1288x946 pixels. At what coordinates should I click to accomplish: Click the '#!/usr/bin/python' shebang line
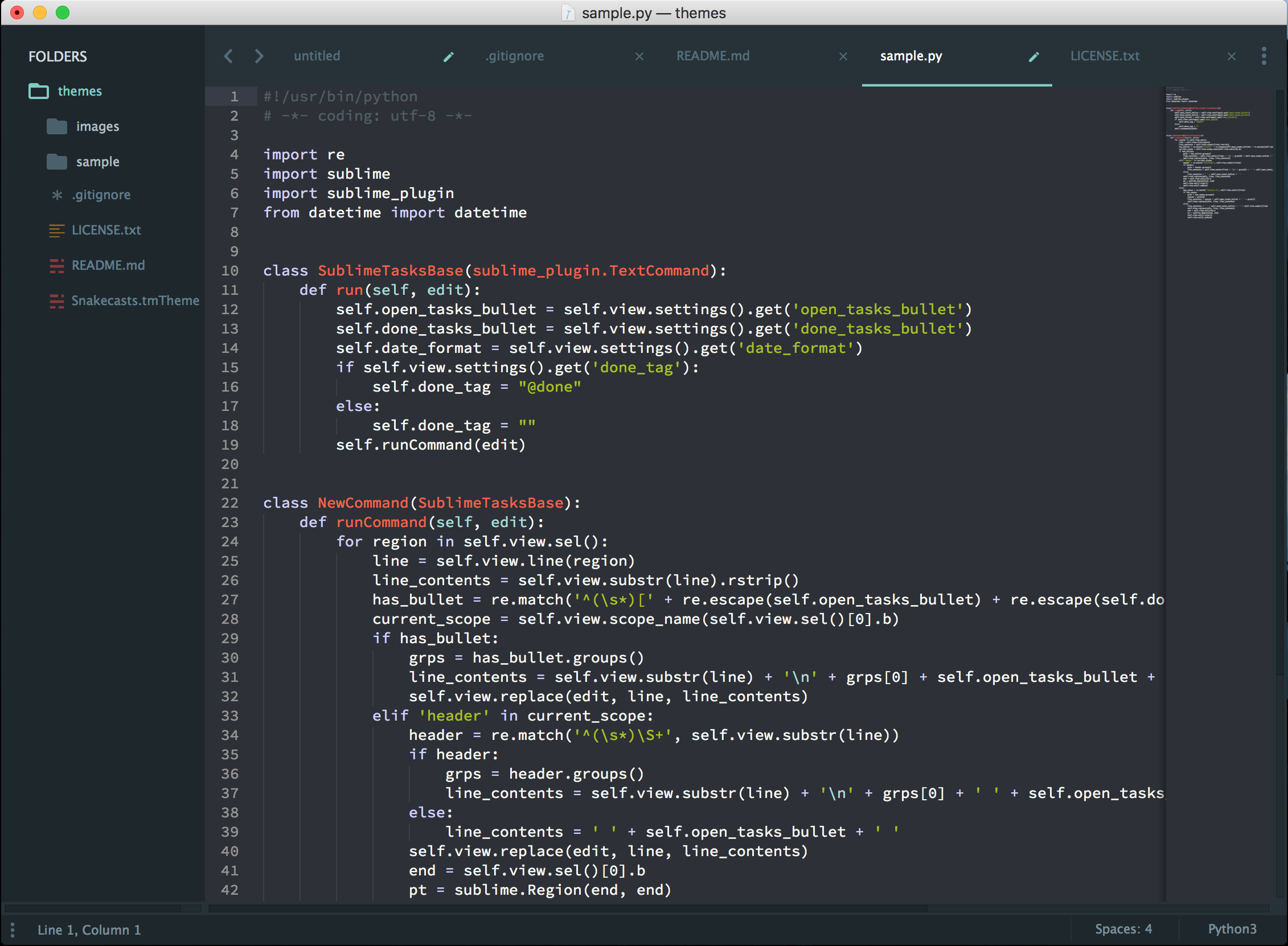[x=340, y=97]
